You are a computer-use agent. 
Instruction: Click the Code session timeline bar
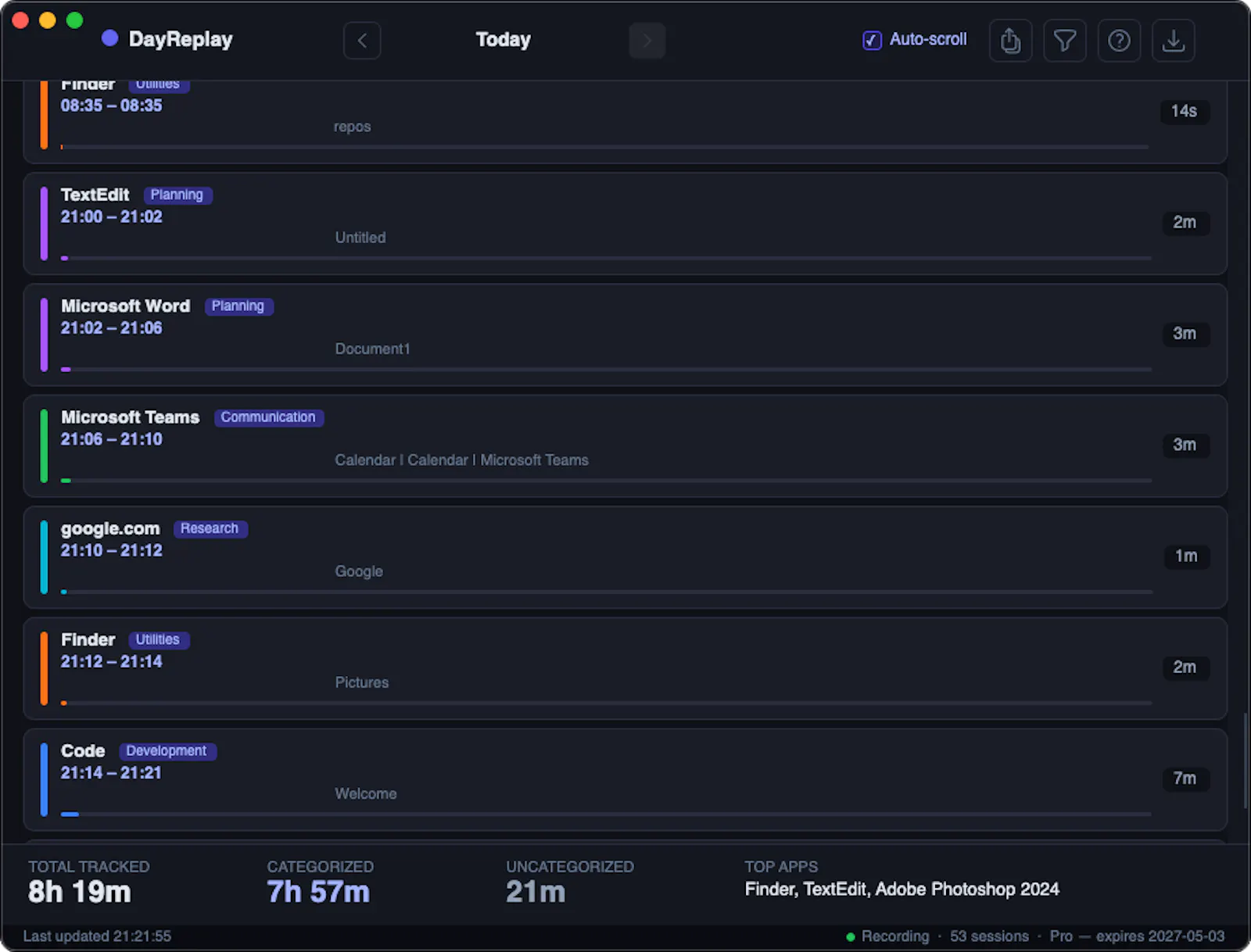tap(606, 814)
